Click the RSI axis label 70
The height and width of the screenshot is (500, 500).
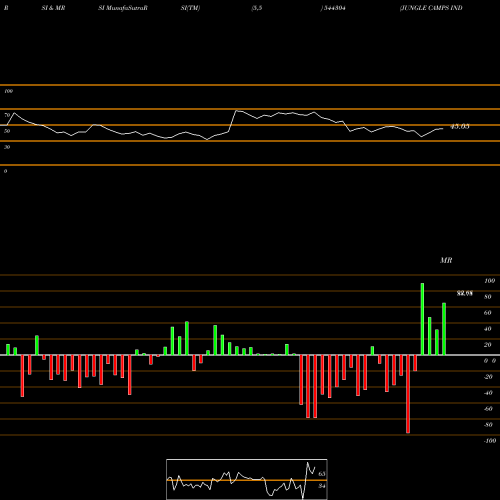[x=7, y=115]
